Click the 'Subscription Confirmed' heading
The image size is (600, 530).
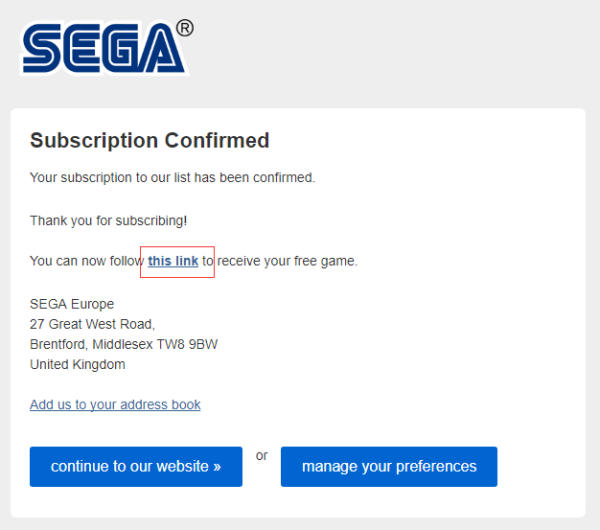click(150, 140)
